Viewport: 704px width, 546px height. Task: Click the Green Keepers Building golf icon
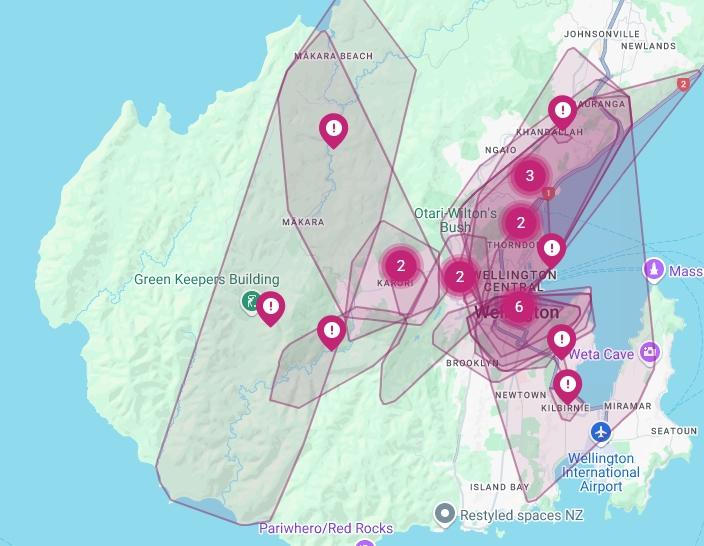tap(252, 300)
